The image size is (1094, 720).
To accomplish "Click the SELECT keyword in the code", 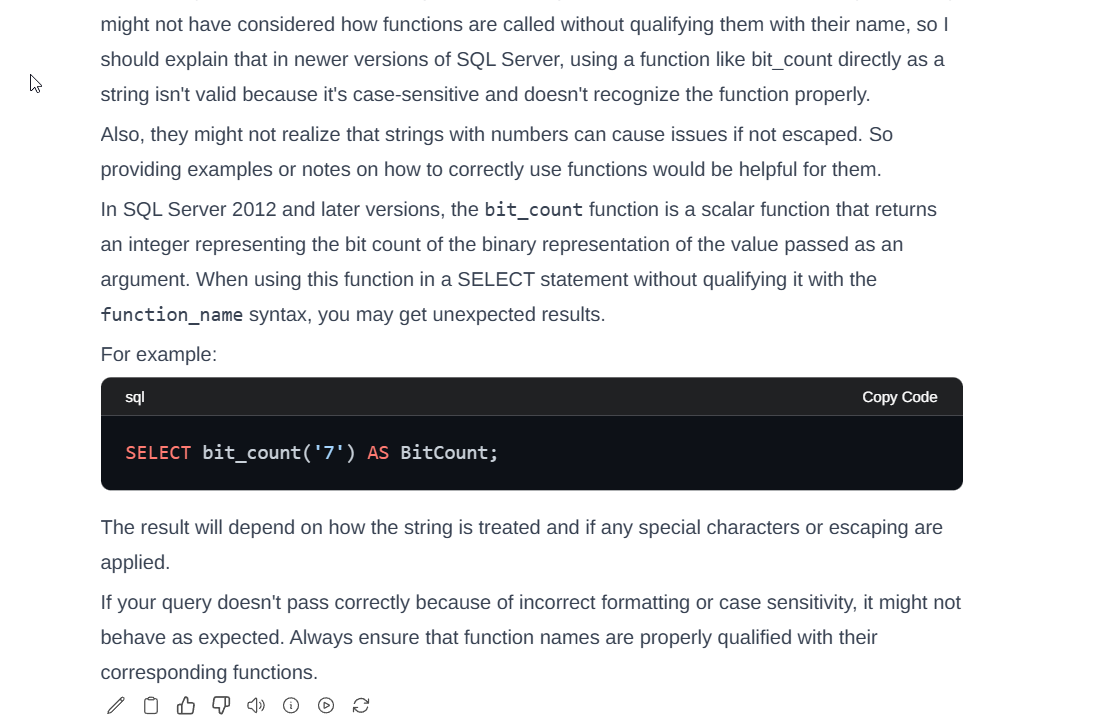I will pos(158,453).
